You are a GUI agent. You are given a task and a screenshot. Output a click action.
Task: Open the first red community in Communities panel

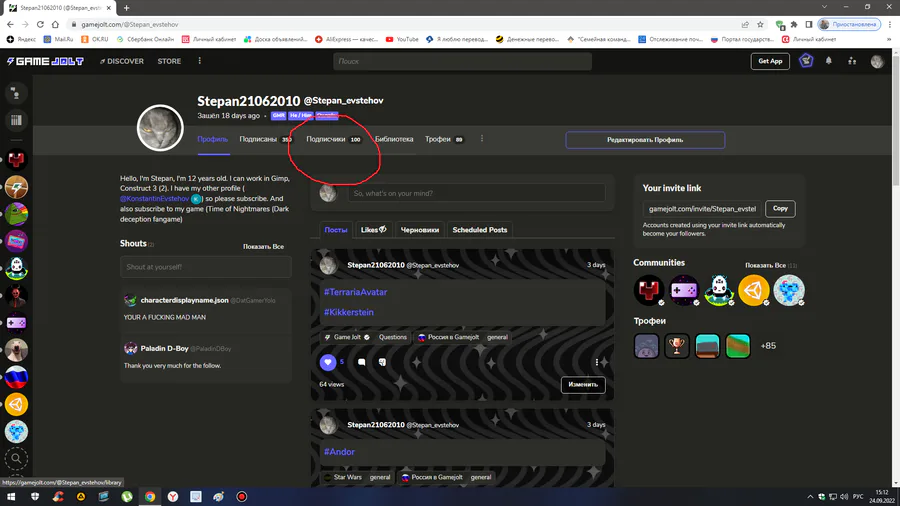pos(649,290)
